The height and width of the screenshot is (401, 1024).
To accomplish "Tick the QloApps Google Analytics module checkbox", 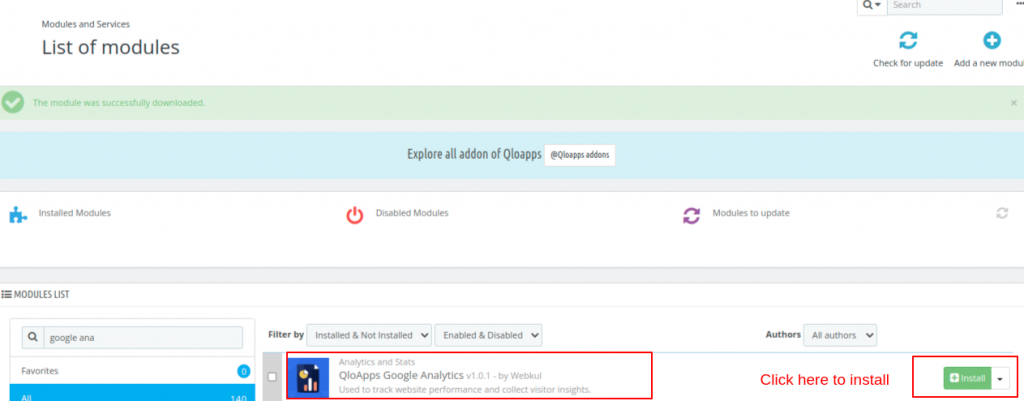I will [x=272, y=377].
